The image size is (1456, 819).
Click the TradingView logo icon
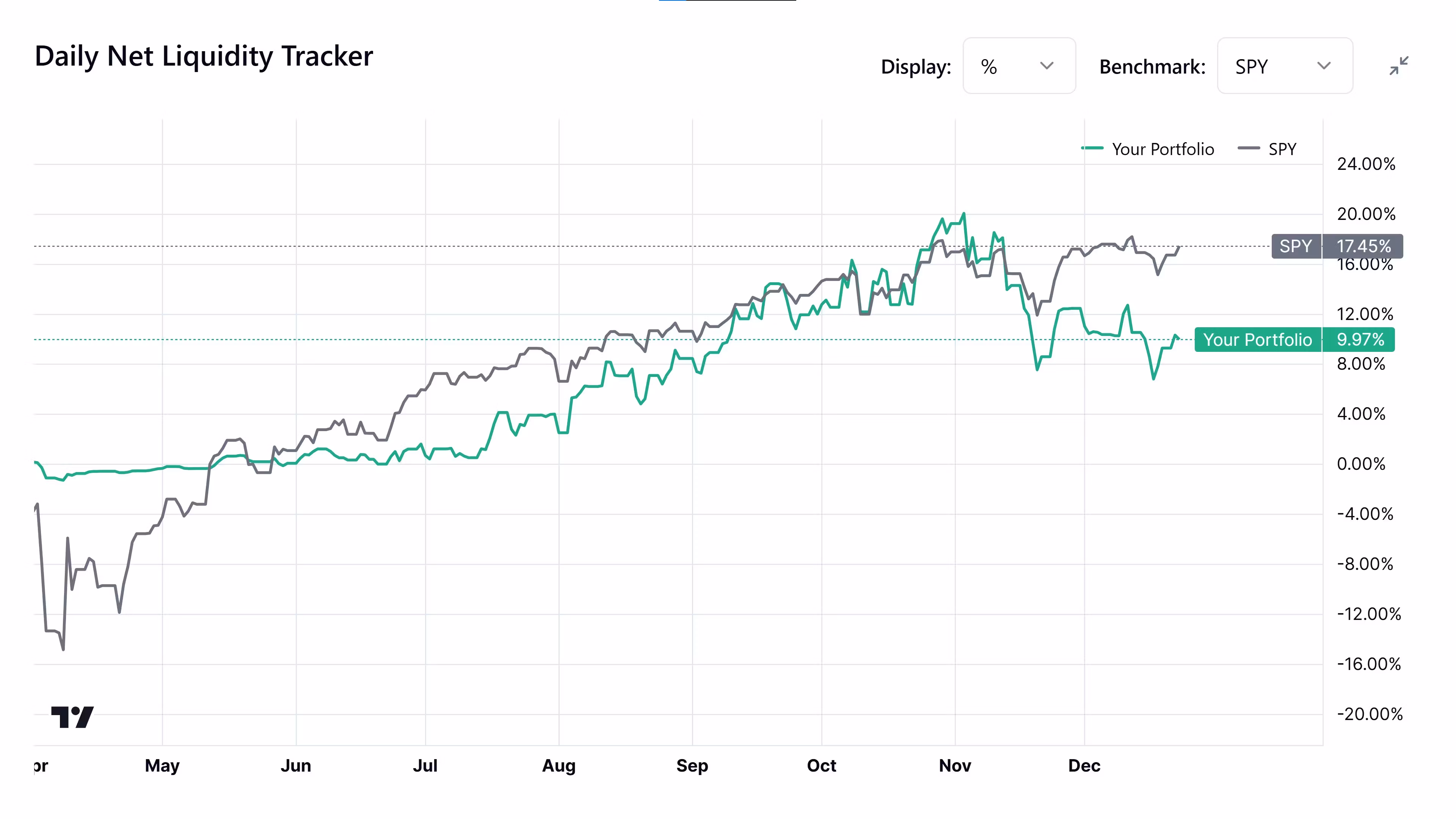coord(72,717)
